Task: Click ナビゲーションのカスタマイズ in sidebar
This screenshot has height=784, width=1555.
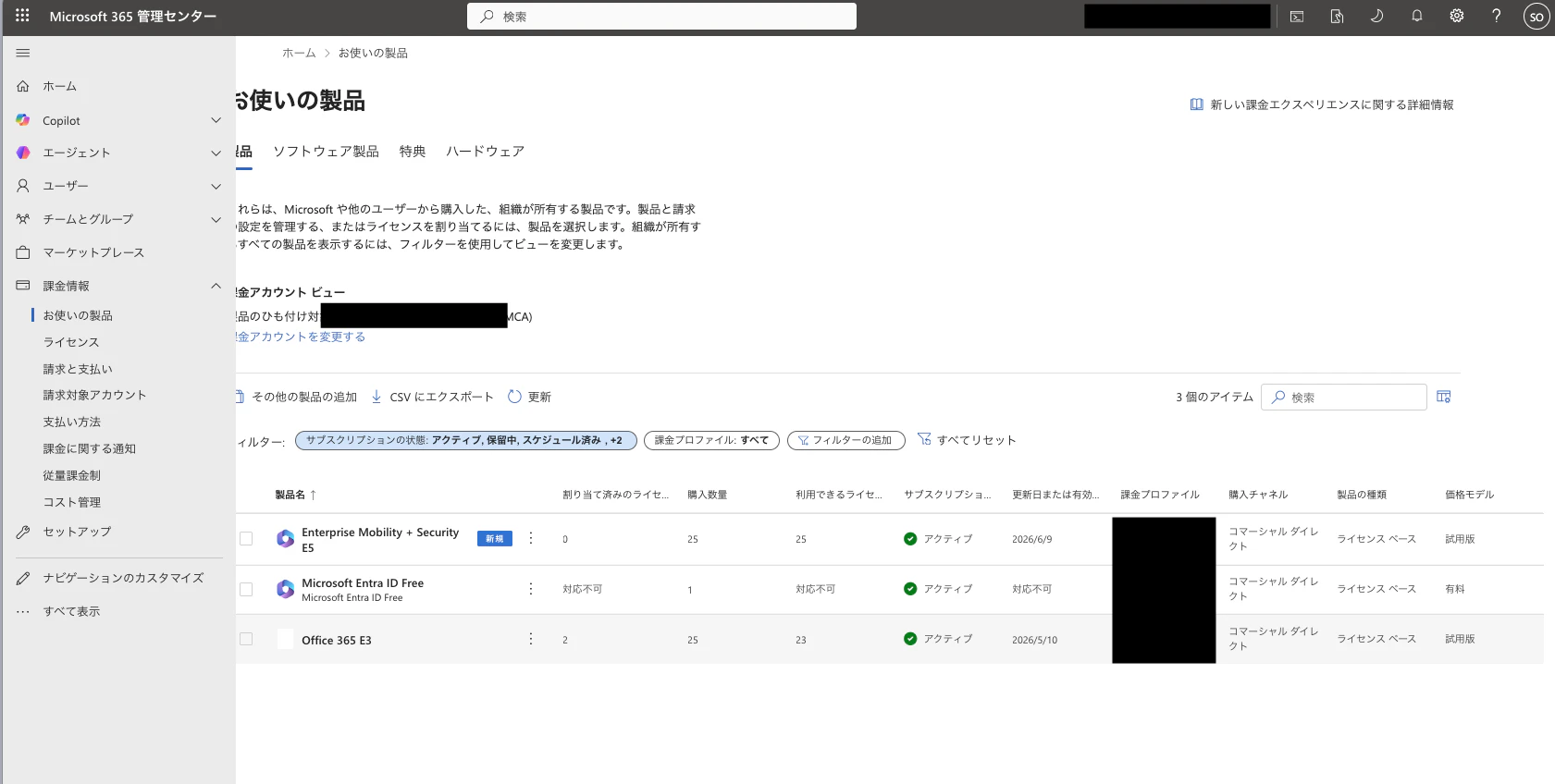Action: coord(123,578)
